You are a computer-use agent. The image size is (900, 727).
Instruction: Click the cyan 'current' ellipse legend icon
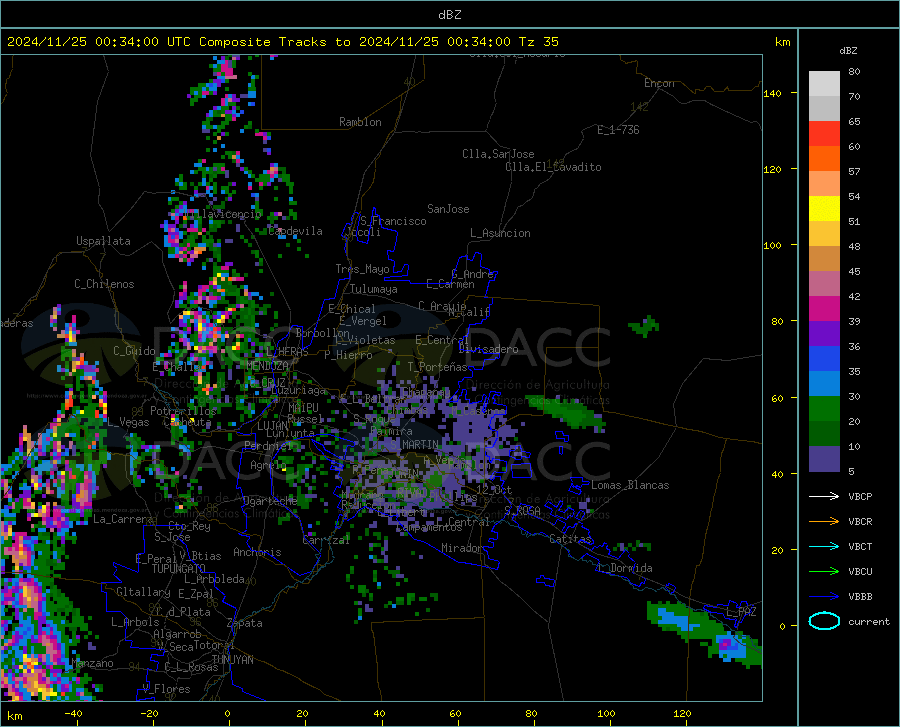pyautogui.click(x=824, y=621)
